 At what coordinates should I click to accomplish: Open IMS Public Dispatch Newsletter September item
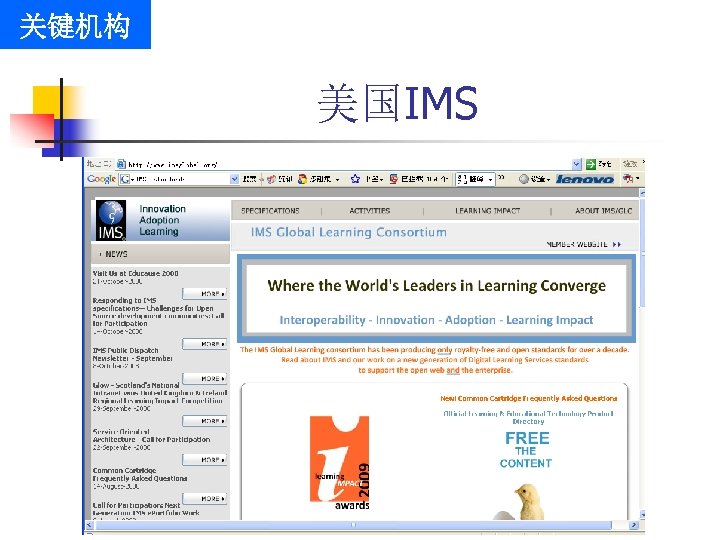[133, 354]
